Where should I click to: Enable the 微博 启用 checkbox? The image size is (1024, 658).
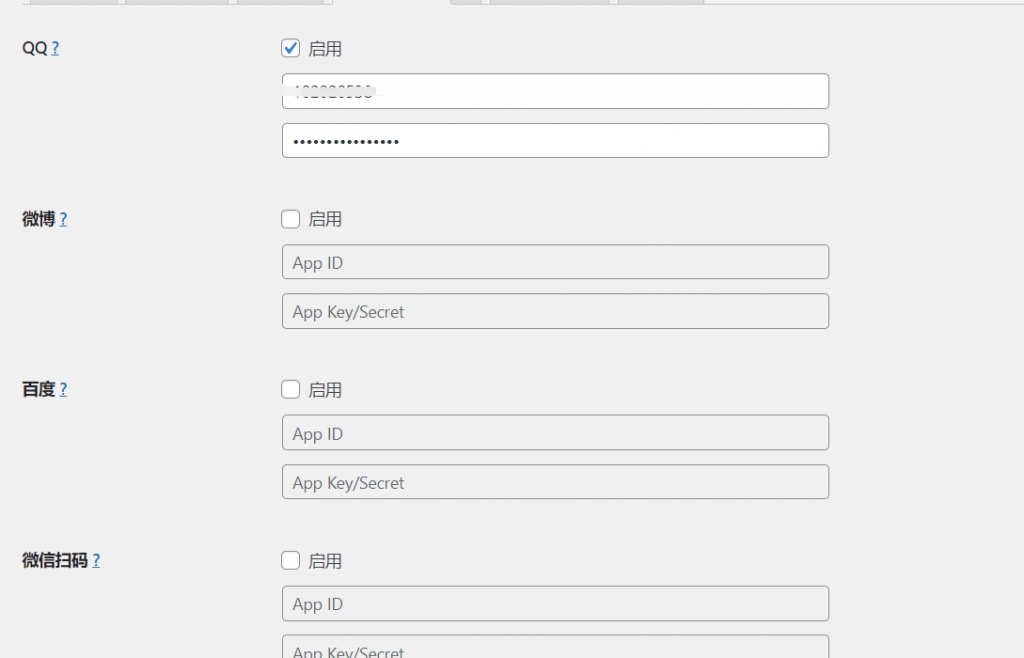point(291,219)
